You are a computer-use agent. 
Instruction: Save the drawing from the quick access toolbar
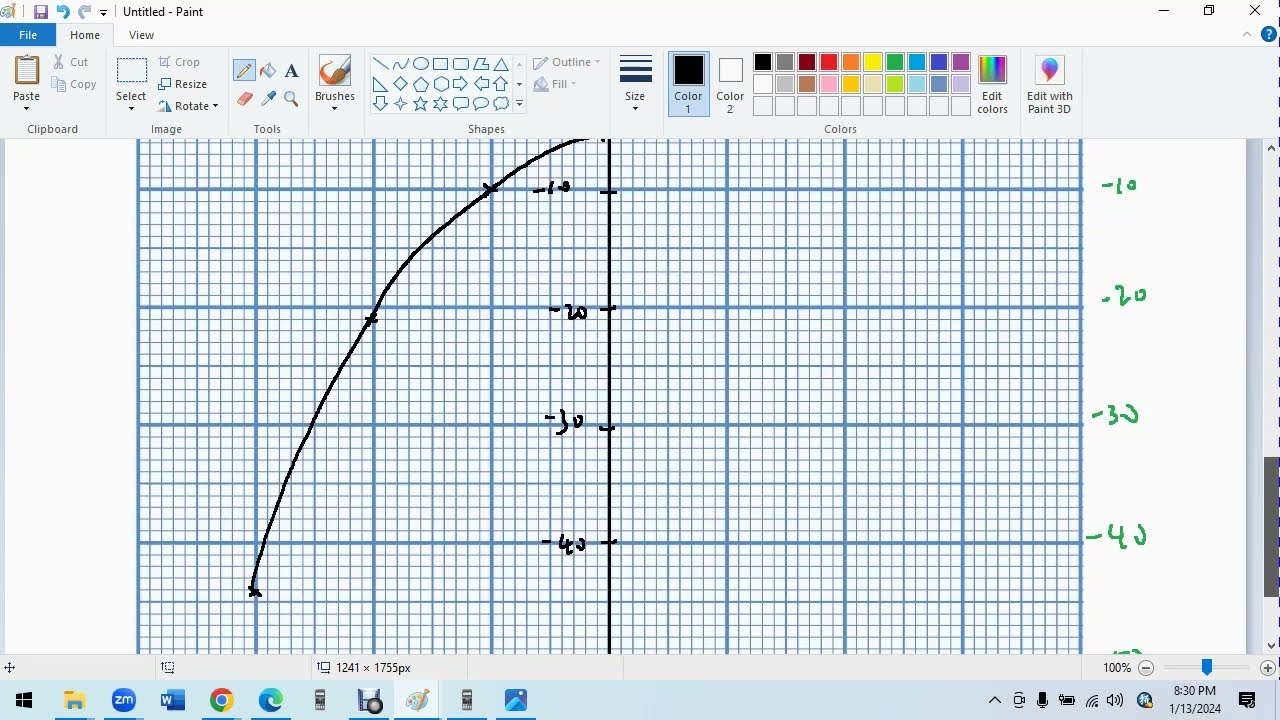point(41,12)
